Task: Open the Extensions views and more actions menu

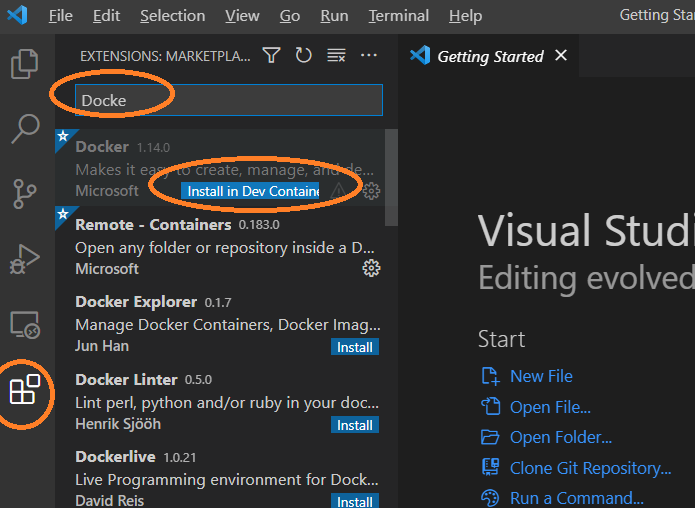Action: tap(369, 55)
